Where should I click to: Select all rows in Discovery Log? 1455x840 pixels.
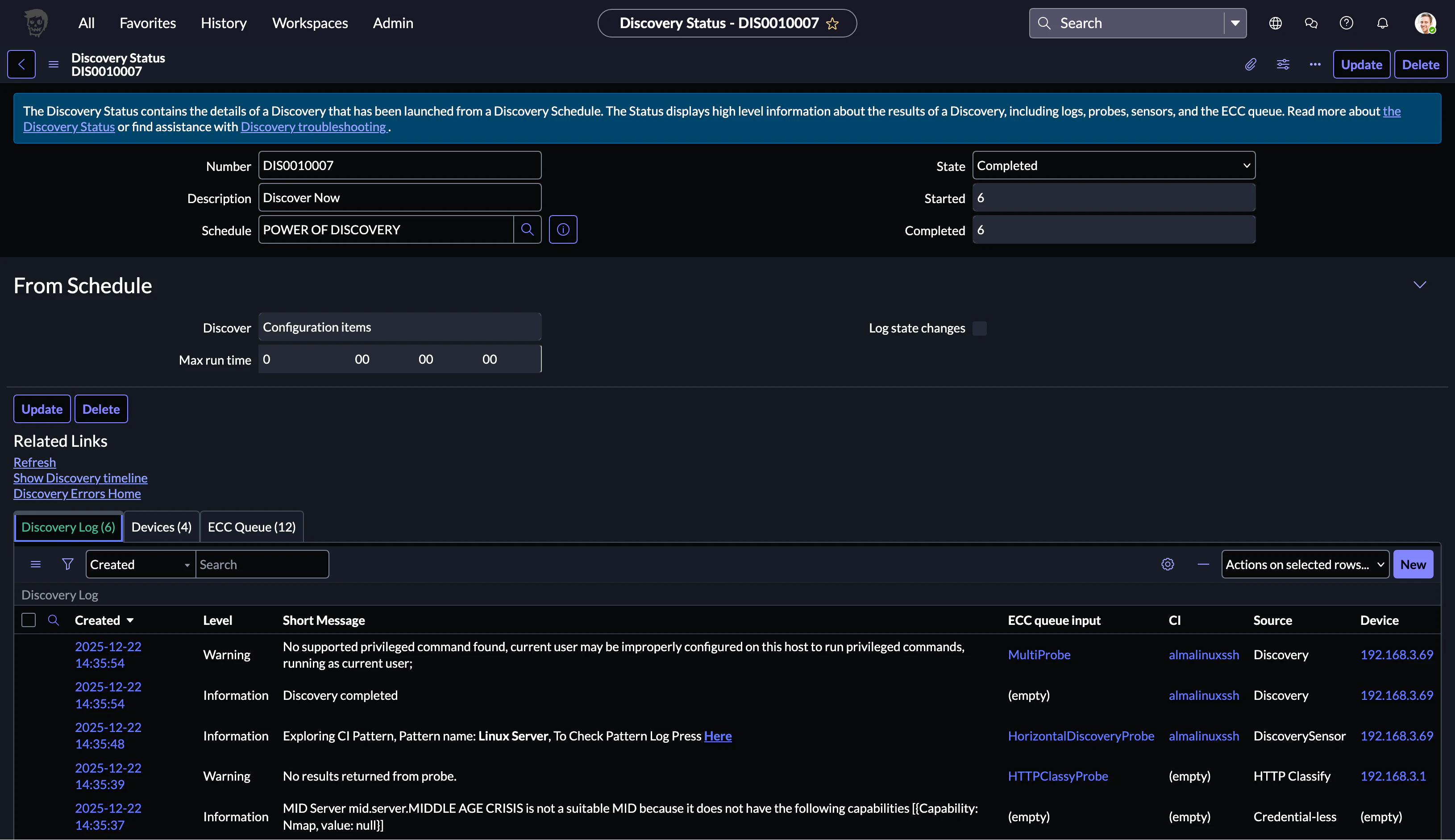pyautogui.click(x=28, y=620)
